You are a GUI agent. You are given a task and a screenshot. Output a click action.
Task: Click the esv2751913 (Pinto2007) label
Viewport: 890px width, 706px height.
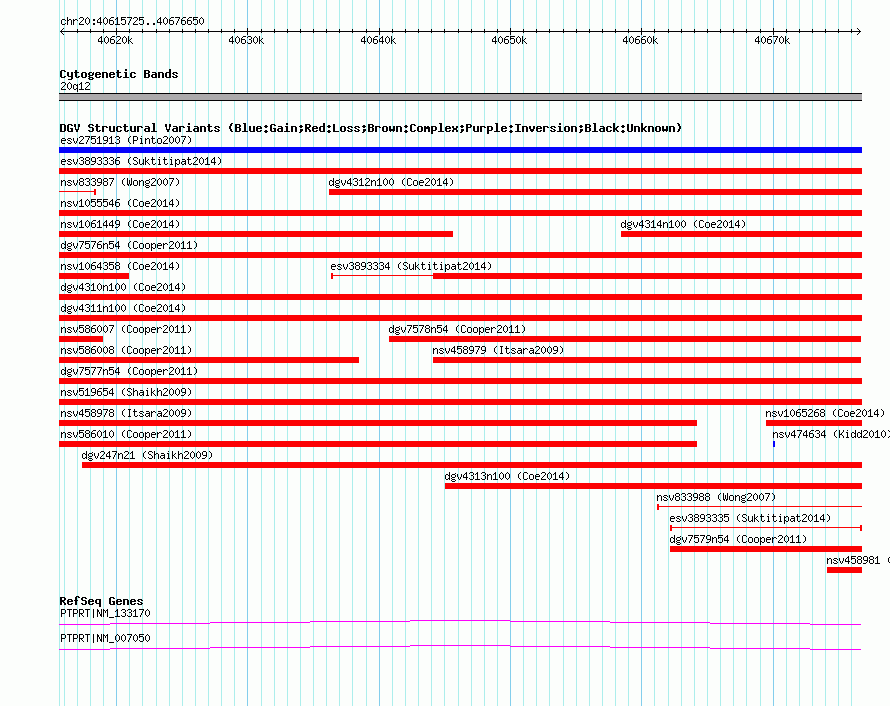pyautogui.click(x=126, y=140)
